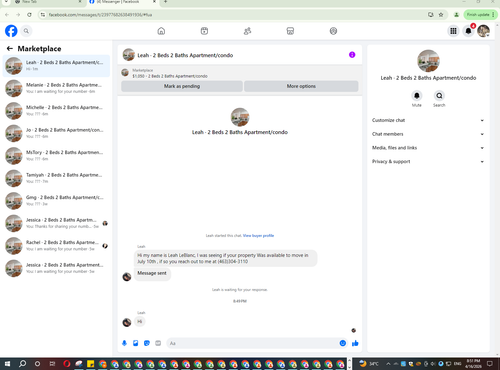Click the voice clip microphone icon
This screenshot has height=370, width=500.
coord(124,343)
